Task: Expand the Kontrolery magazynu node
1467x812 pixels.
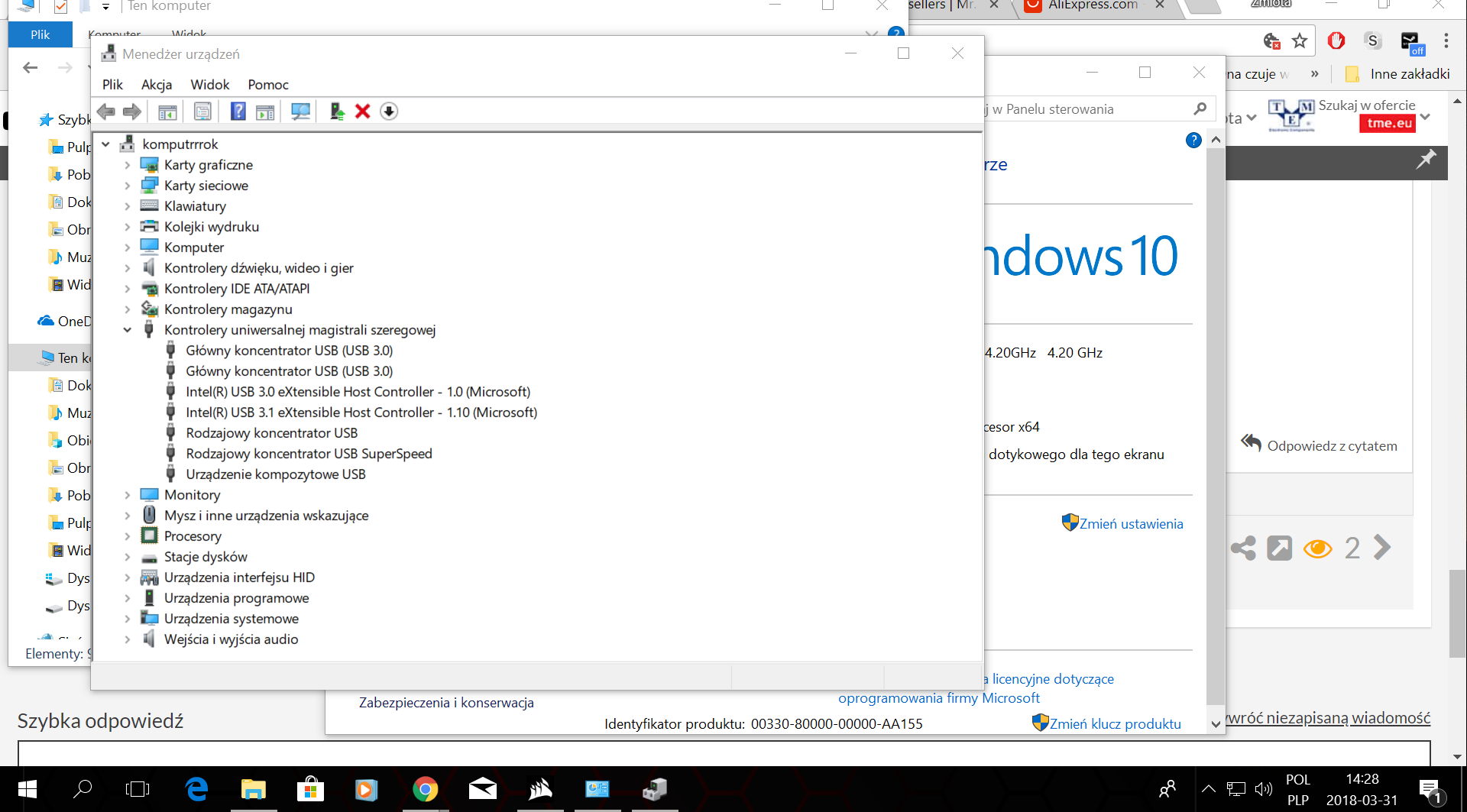Action: click(128, 309)
